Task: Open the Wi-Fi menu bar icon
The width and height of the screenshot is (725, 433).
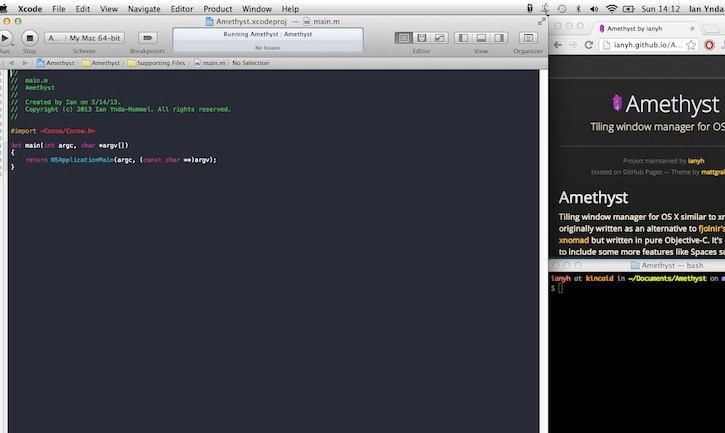Action: tap(611, 9)
